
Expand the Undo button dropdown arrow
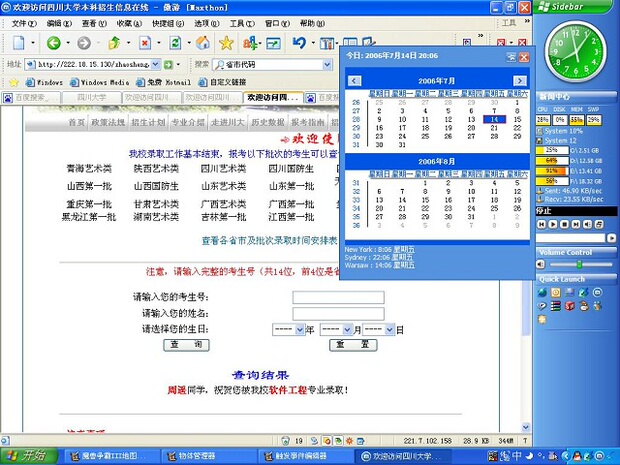[313, 43]
